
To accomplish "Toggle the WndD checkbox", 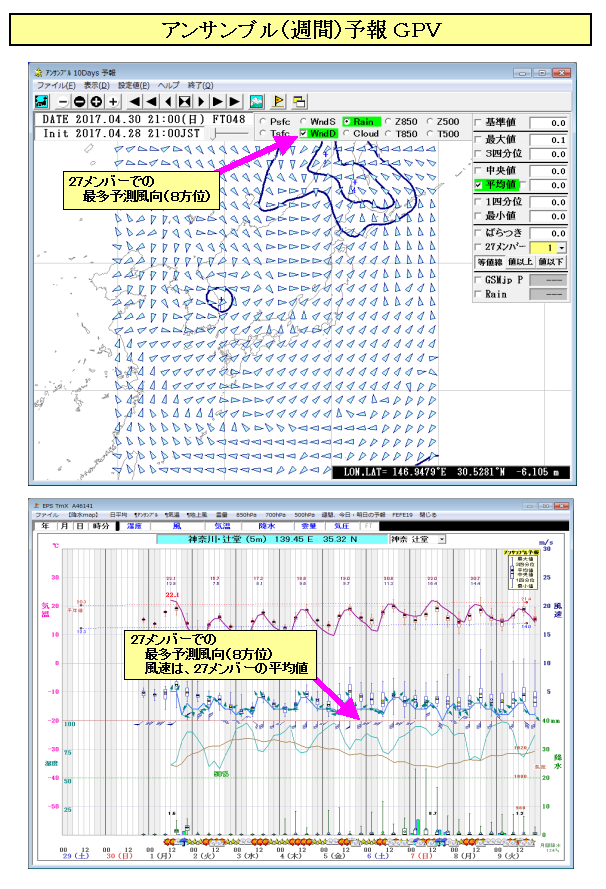I will click(303, 133).
